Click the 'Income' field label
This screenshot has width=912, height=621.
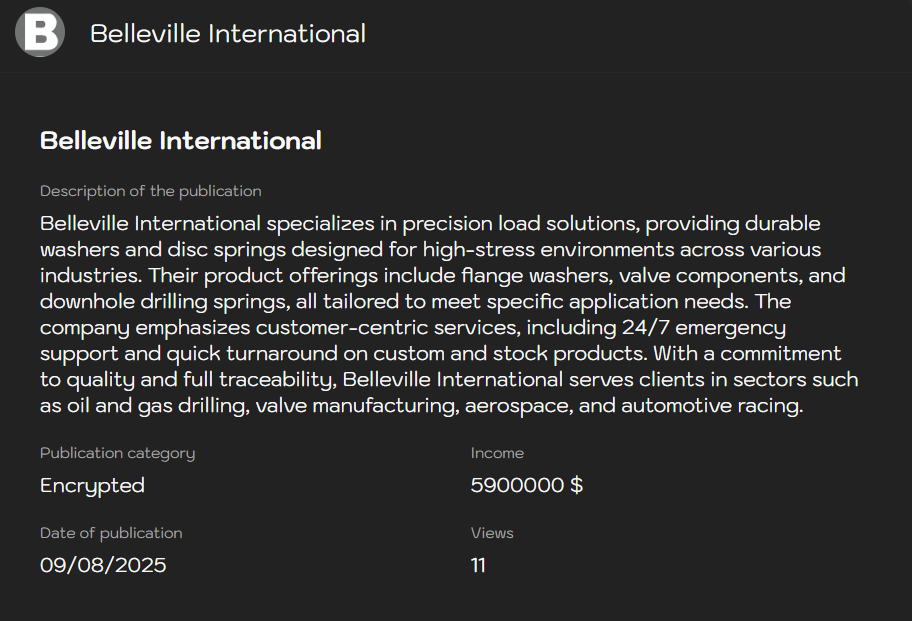497,453
